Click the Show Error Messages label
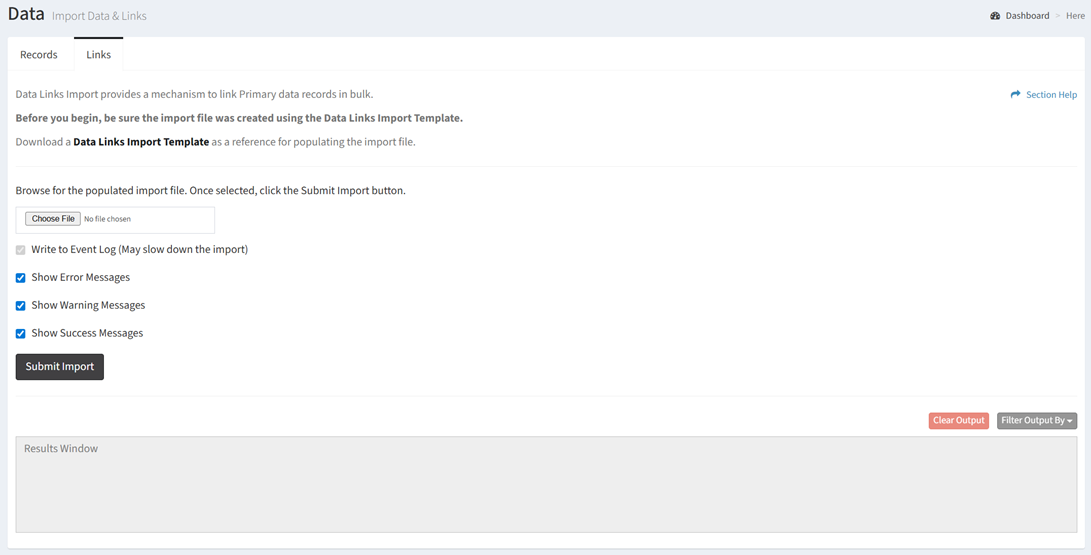 (81, 278)
